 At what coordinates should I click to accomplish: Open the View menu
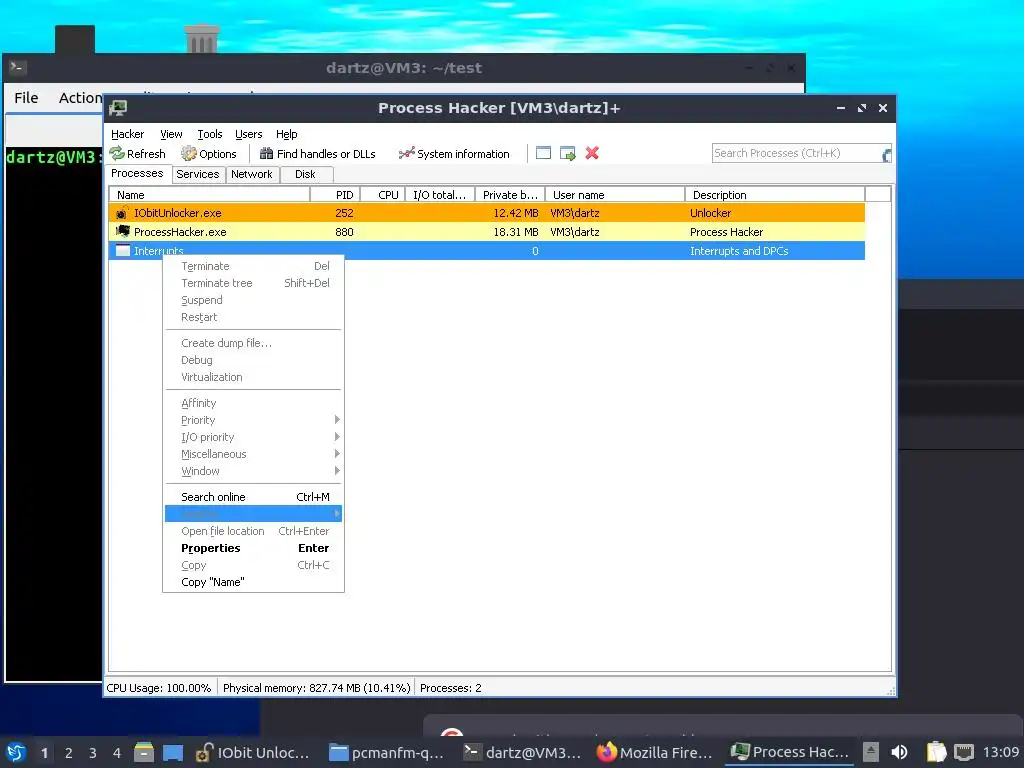171,134
